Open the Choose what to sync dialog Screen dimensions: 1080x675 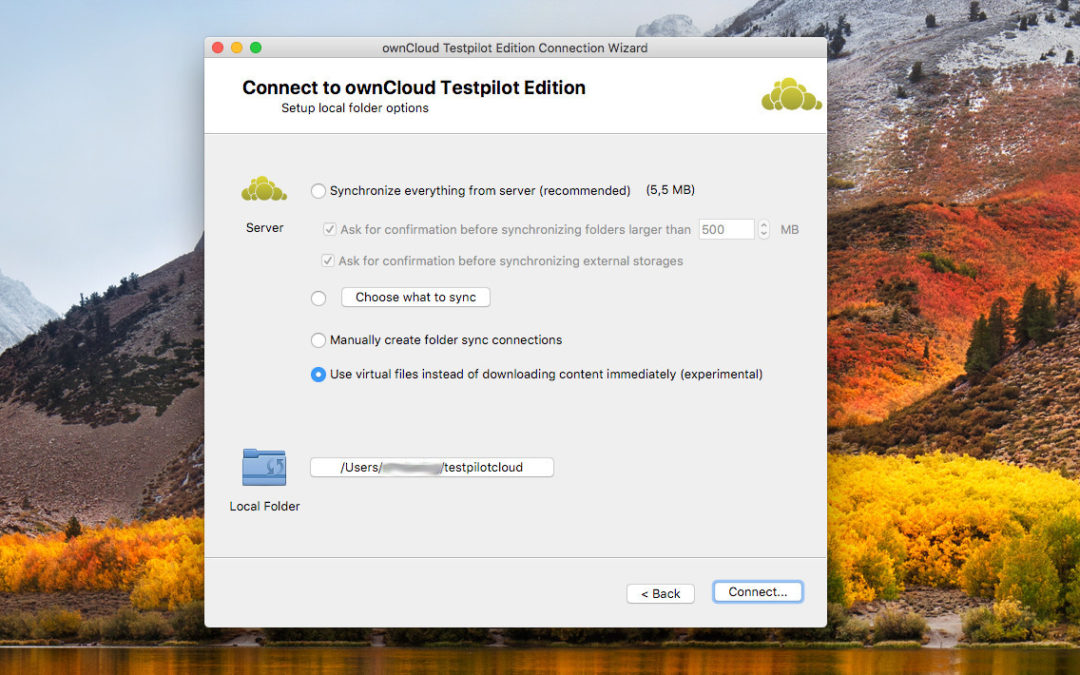[415, 298]
